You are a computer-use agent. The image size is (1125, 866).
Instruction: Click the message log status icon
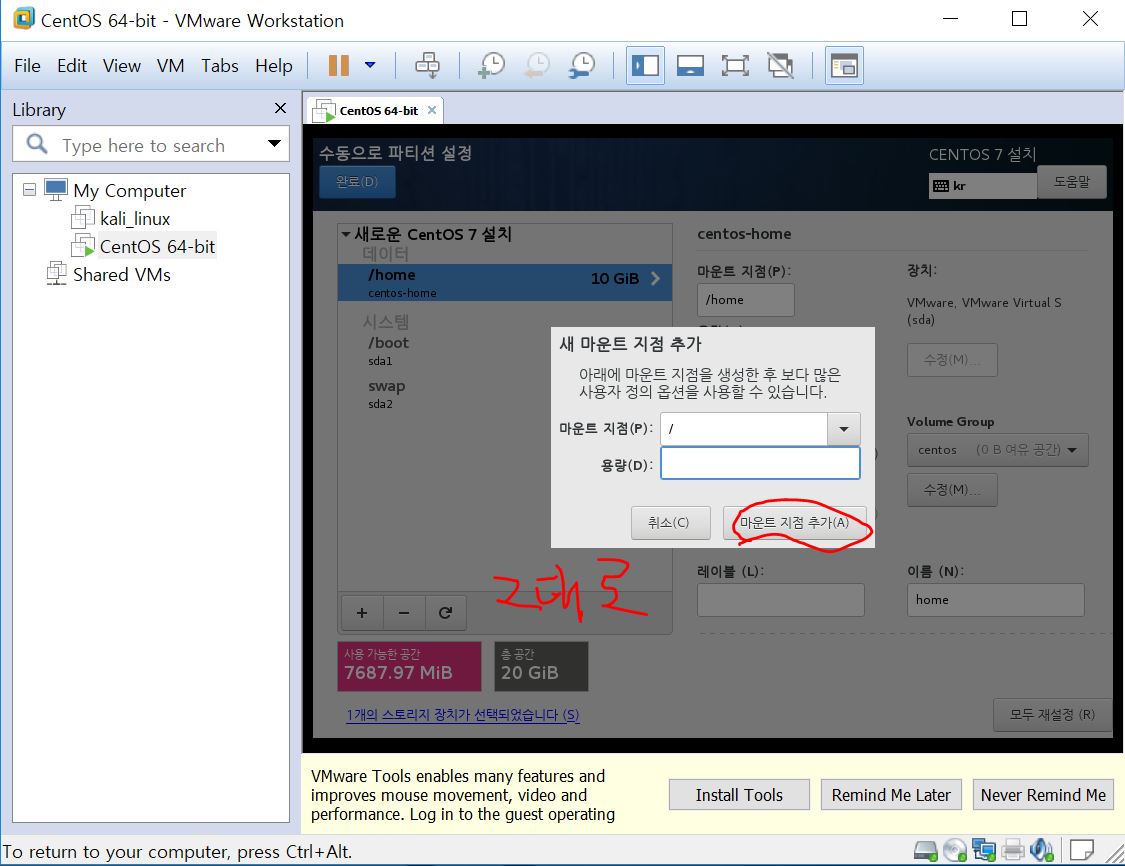[x=1081, y=851]
